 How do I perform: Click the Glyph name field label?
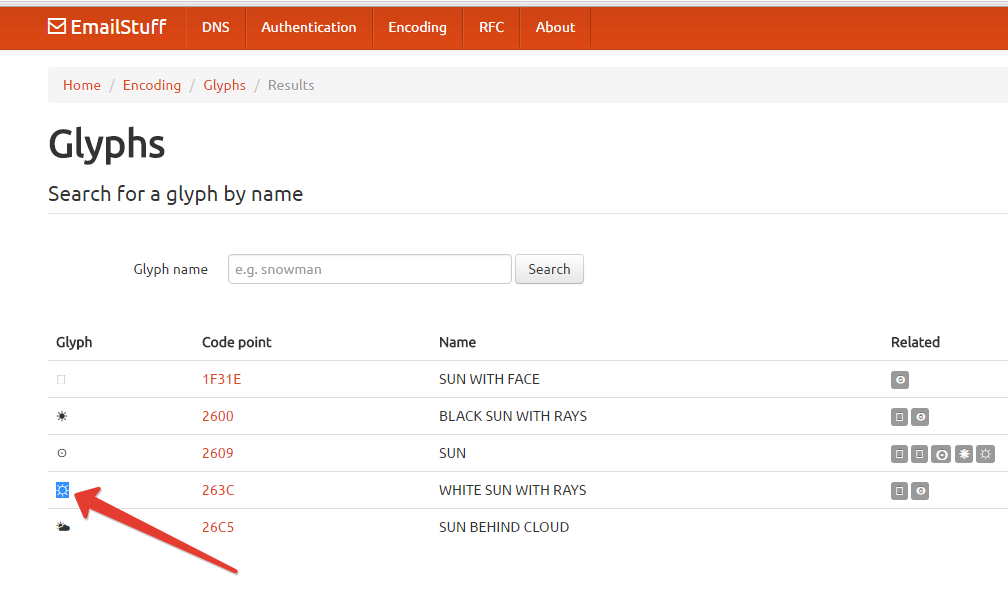[170, 269]
